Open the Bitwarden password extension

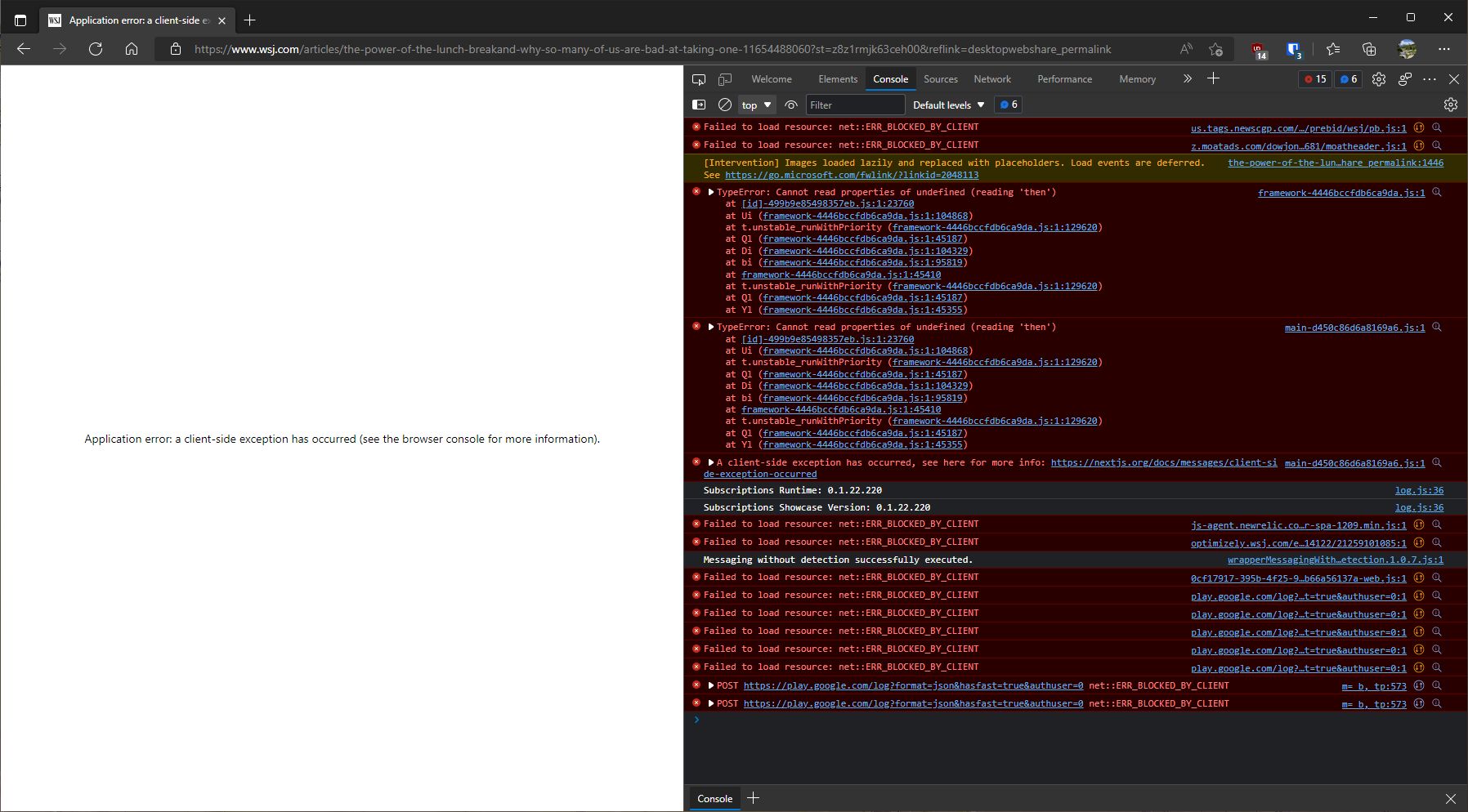pos(1294,49)
